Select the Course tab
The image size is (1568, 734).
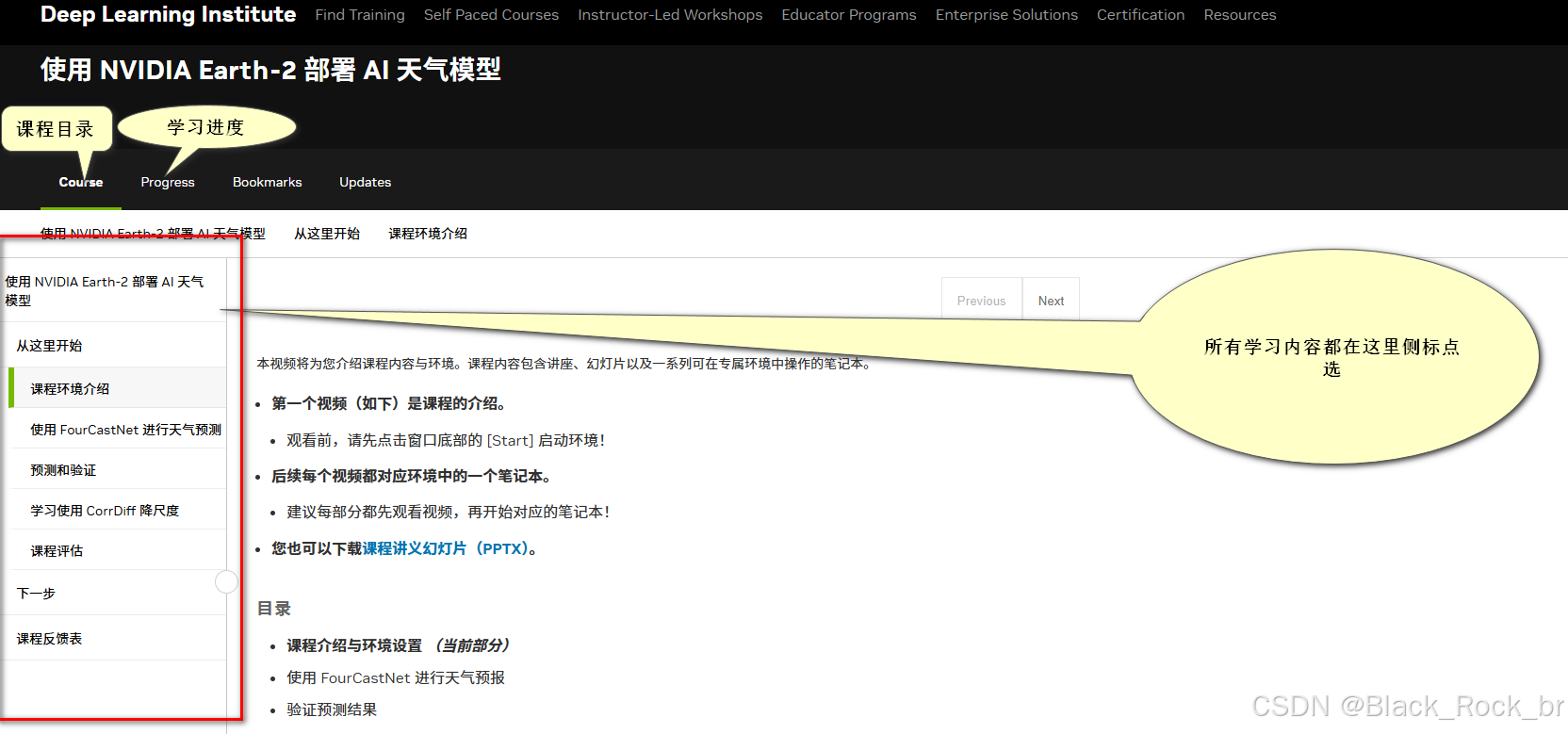click(81, 182)
